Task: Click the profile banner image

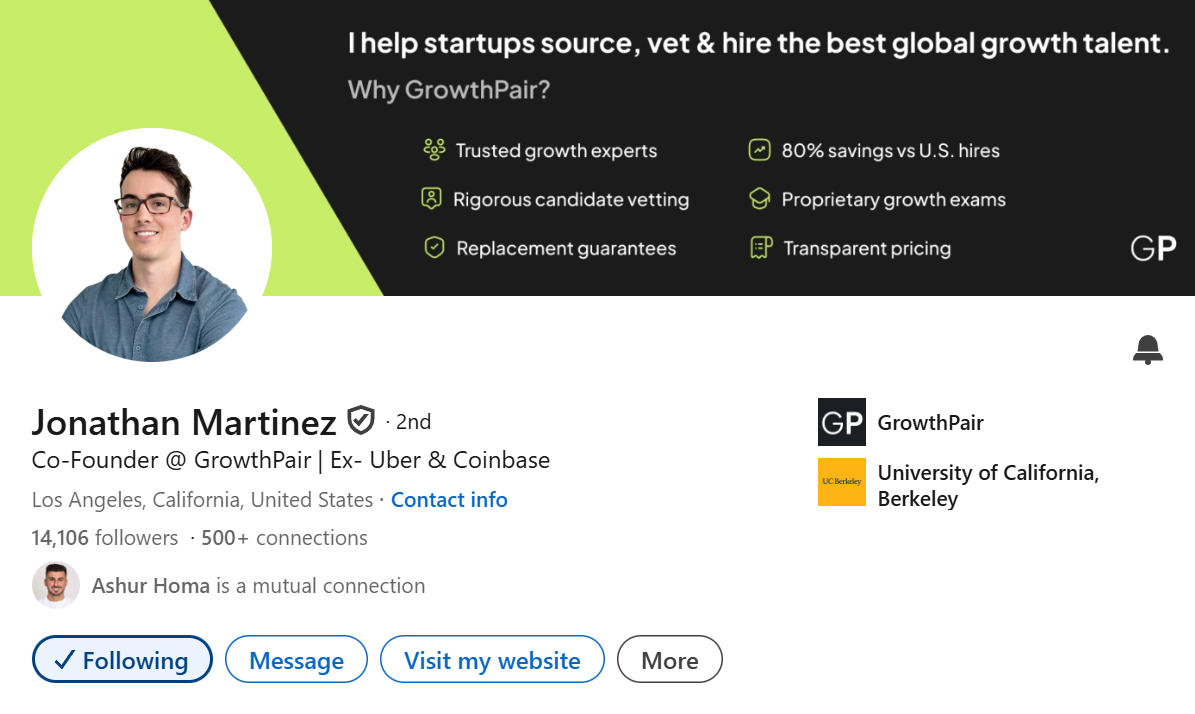Action: tap(700, 150)
